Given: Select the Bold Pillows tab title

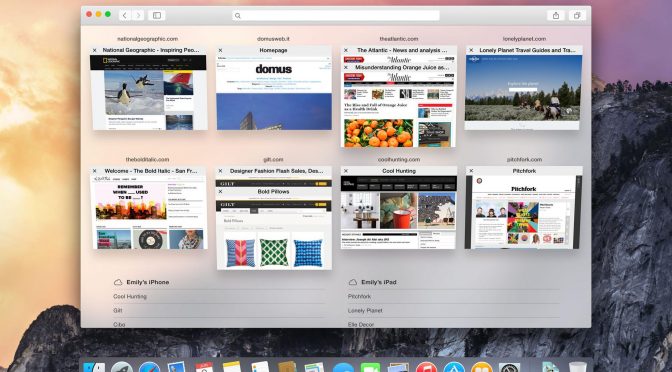Looking at the screenshot, I should [273, 191].
